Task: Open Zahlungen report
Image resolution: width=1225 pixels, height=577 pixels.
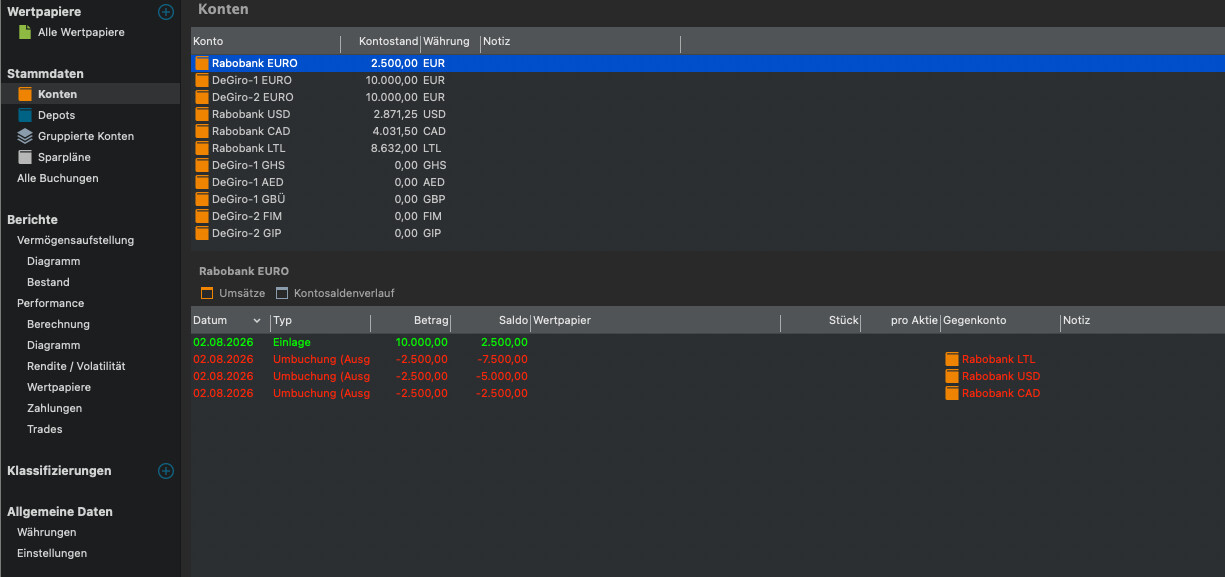Action: tap(55, 408)
